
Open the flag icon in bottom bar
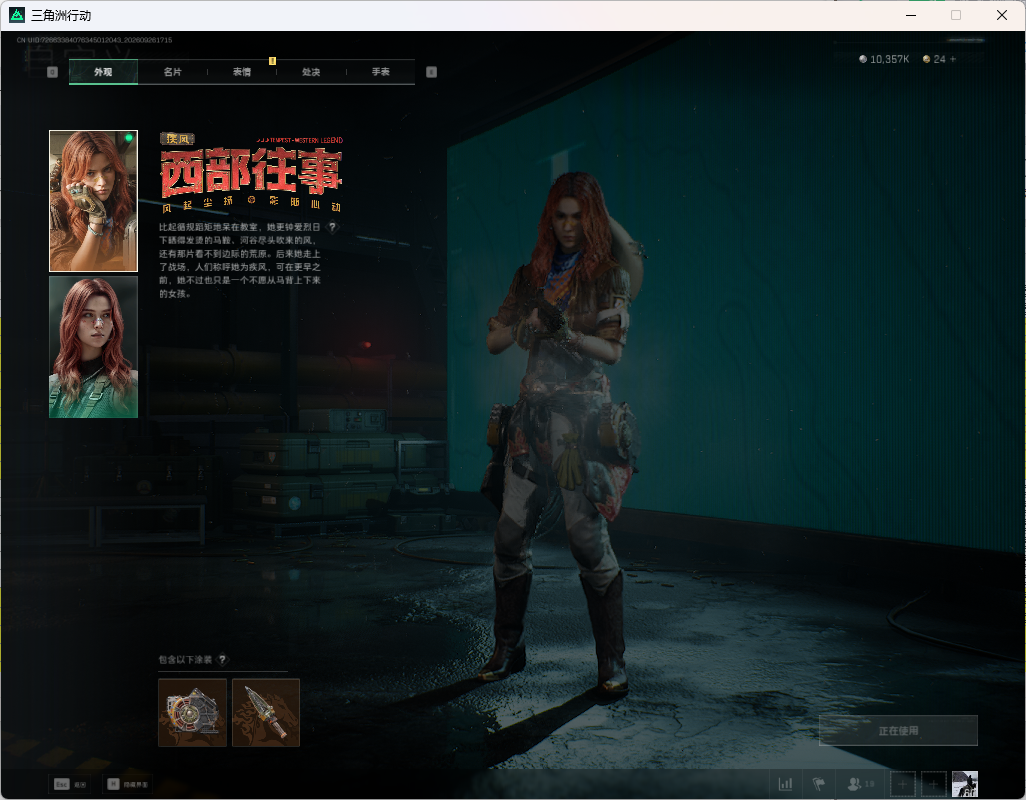pos(819,784)
